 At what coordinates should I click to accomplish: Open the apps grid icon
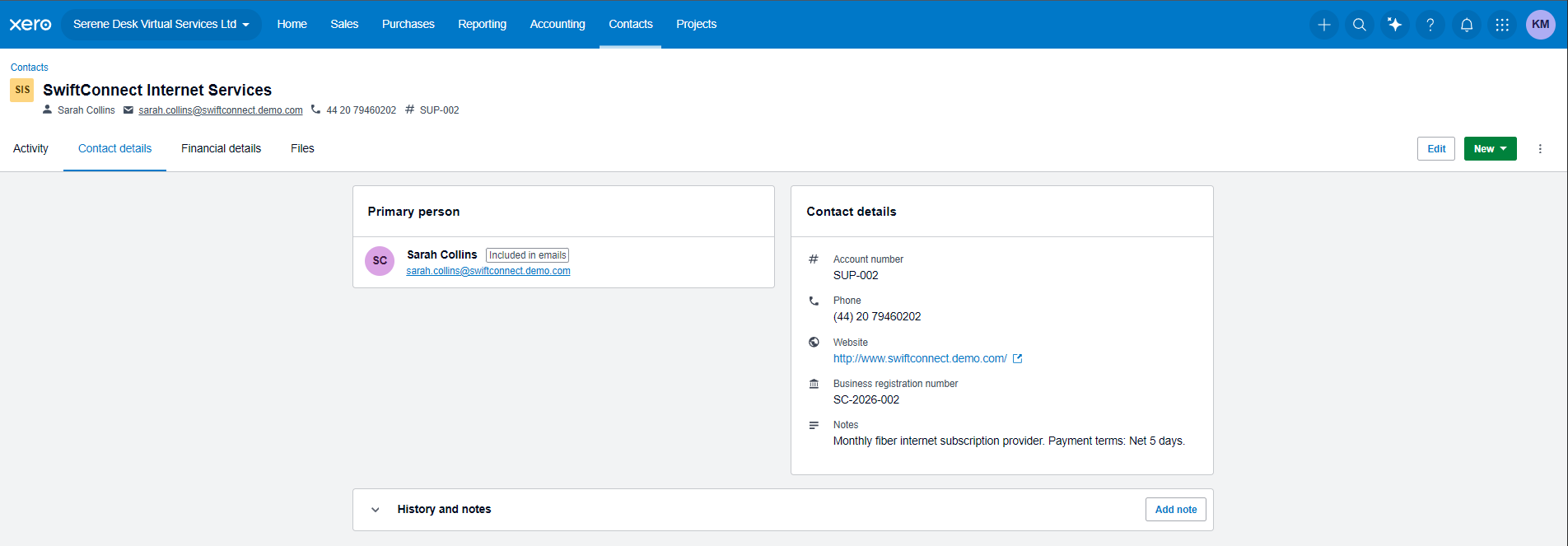tap(1502, 25)
